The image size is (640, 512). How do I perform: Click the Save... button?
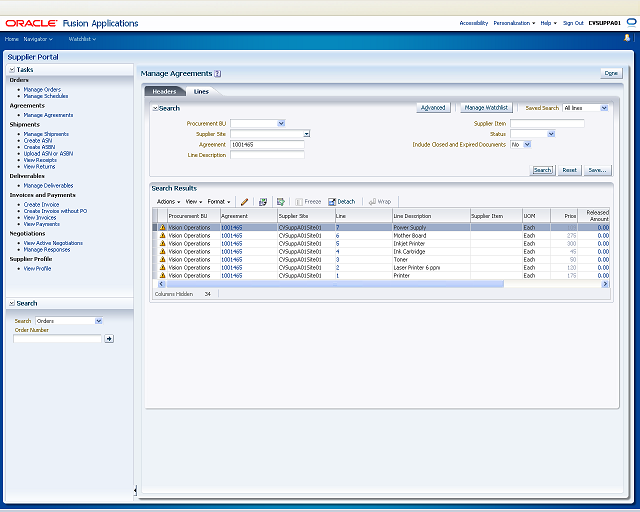(x=598, y=170)
